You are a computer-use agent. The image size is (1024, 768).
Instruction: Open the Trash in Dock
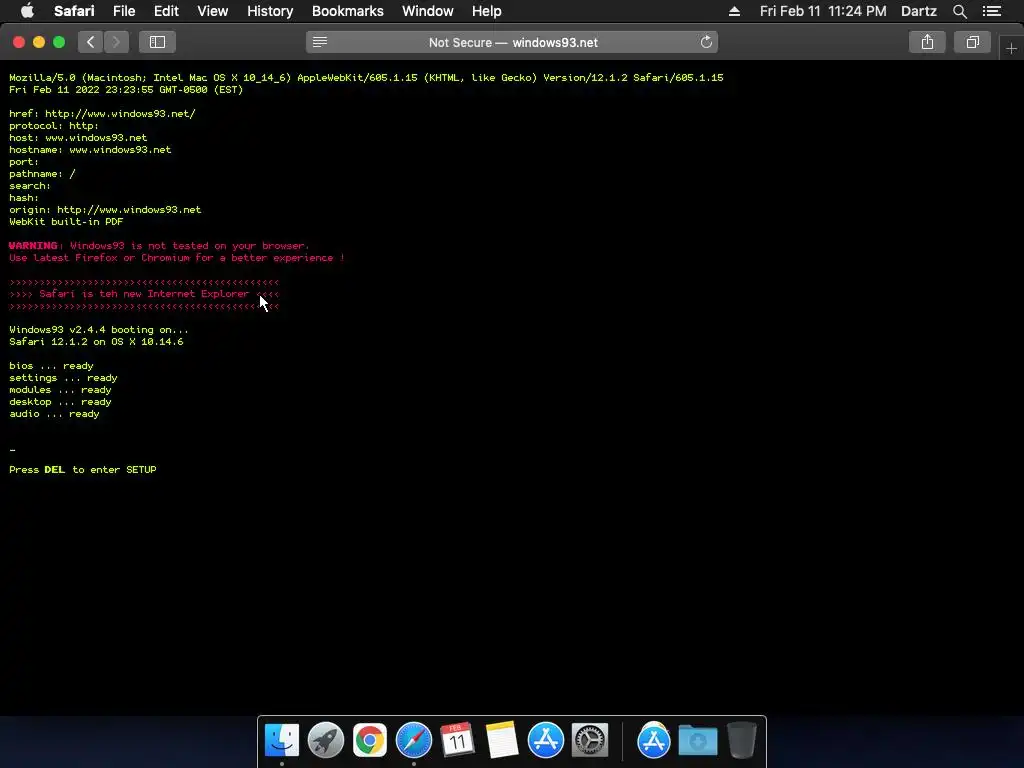742,740
